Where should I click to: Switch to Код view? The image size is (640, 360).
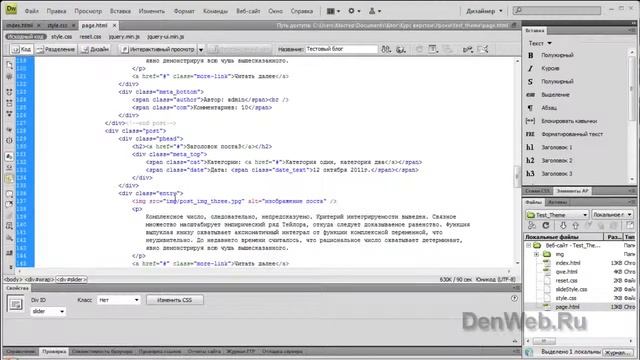[x=21, y=49]
